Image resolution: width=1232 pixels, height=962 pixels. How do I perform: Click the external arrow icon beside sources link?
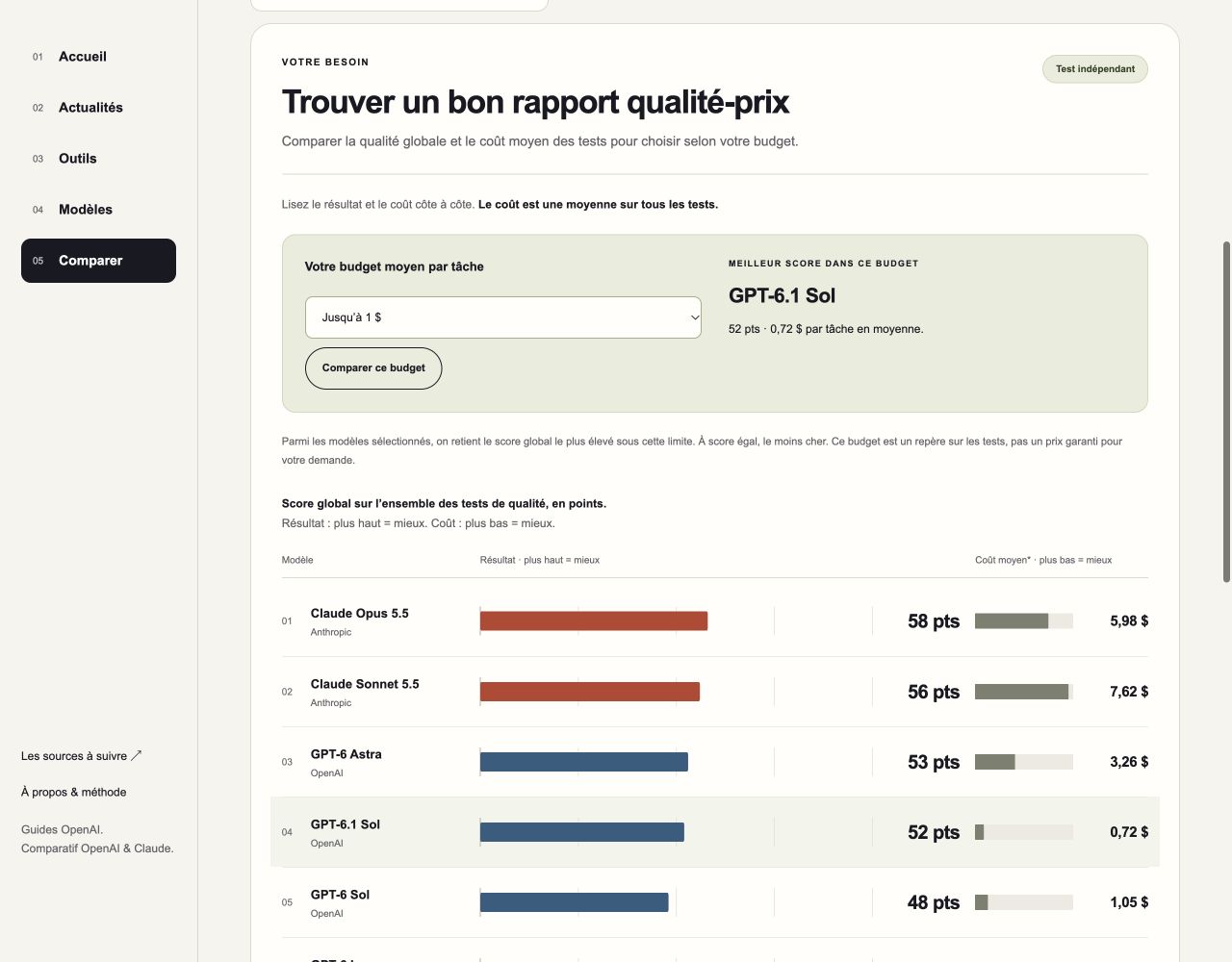pos(137,756)
